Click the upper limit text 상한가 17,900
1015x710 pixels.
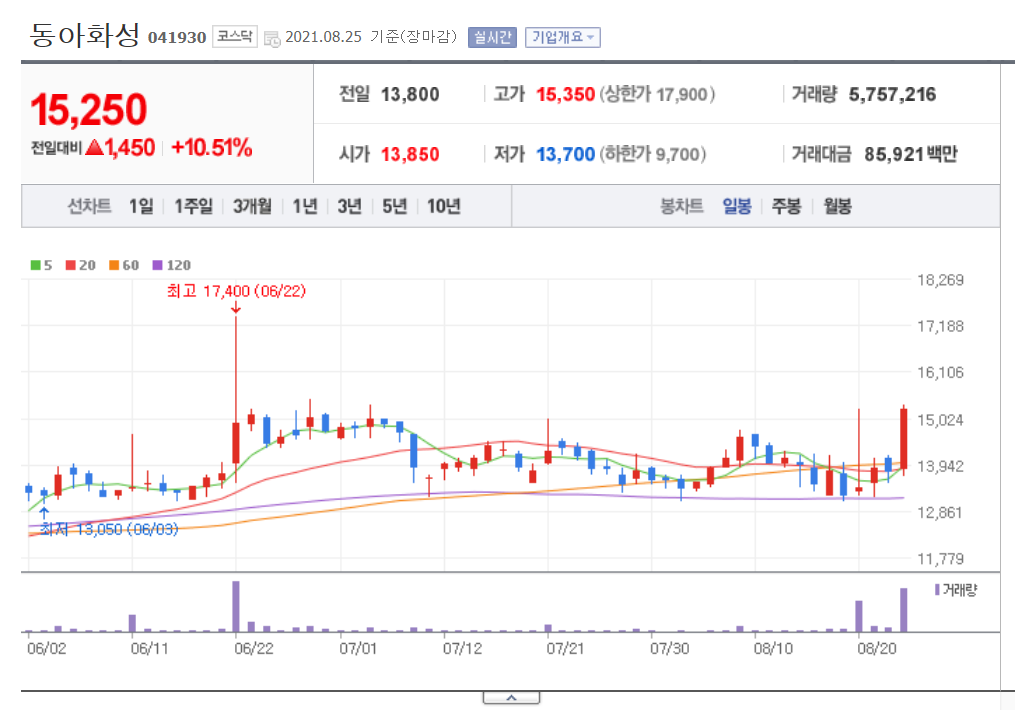coord(656,94)
